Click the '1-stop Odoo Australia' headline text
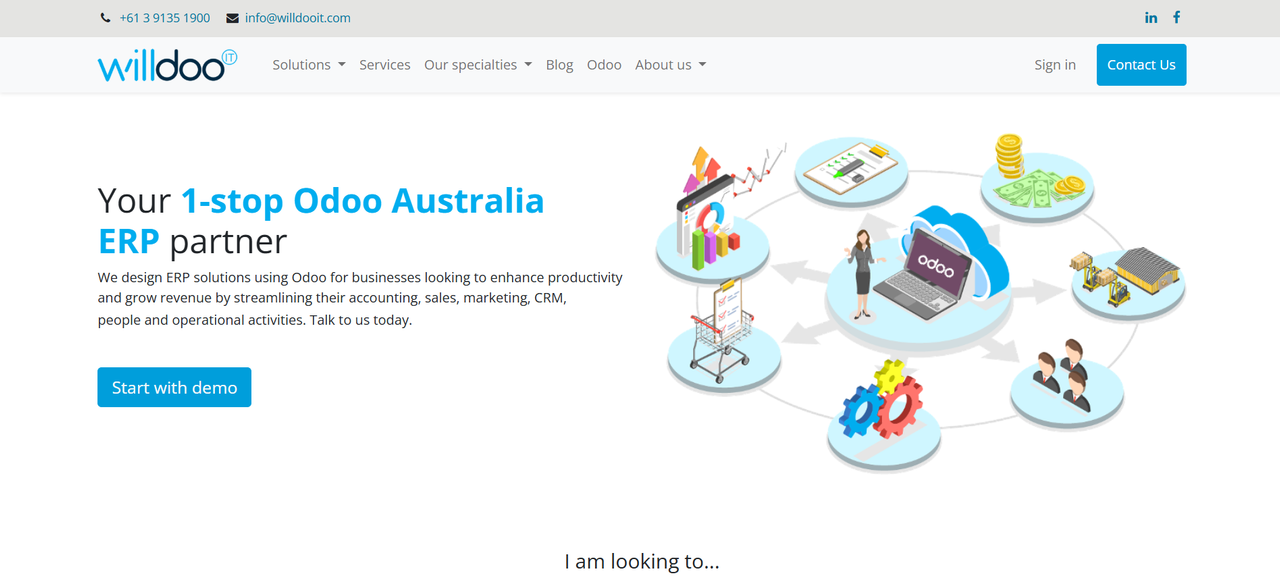This screenshot has height=580, width=1280. coord(362,201)
